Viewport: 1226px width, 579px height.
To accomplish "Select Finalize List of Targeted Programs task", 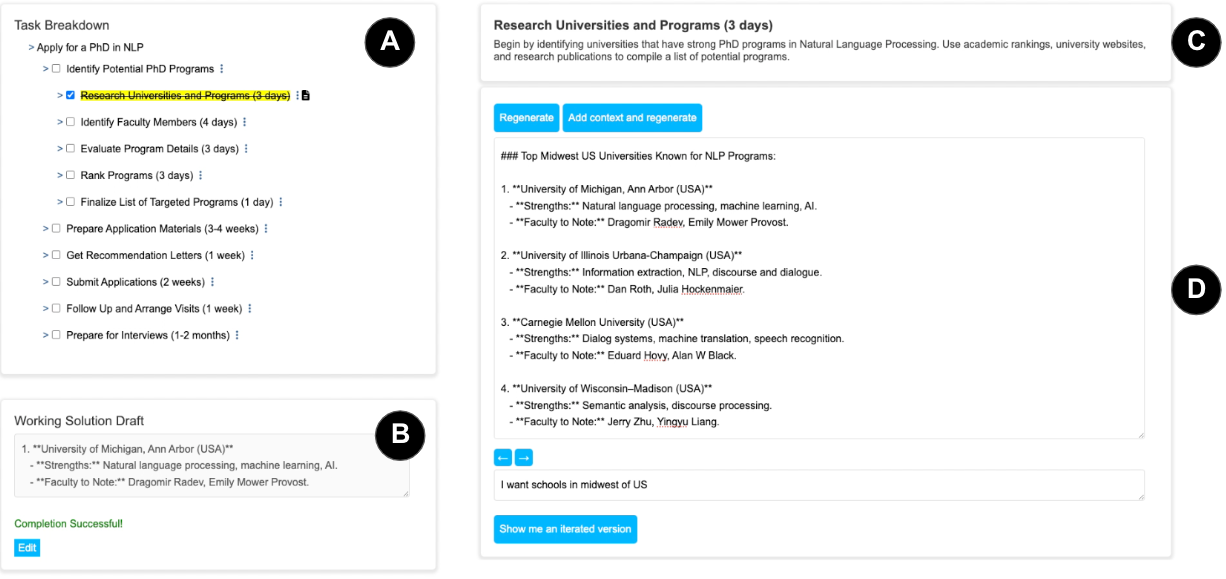I will (176, 202).
